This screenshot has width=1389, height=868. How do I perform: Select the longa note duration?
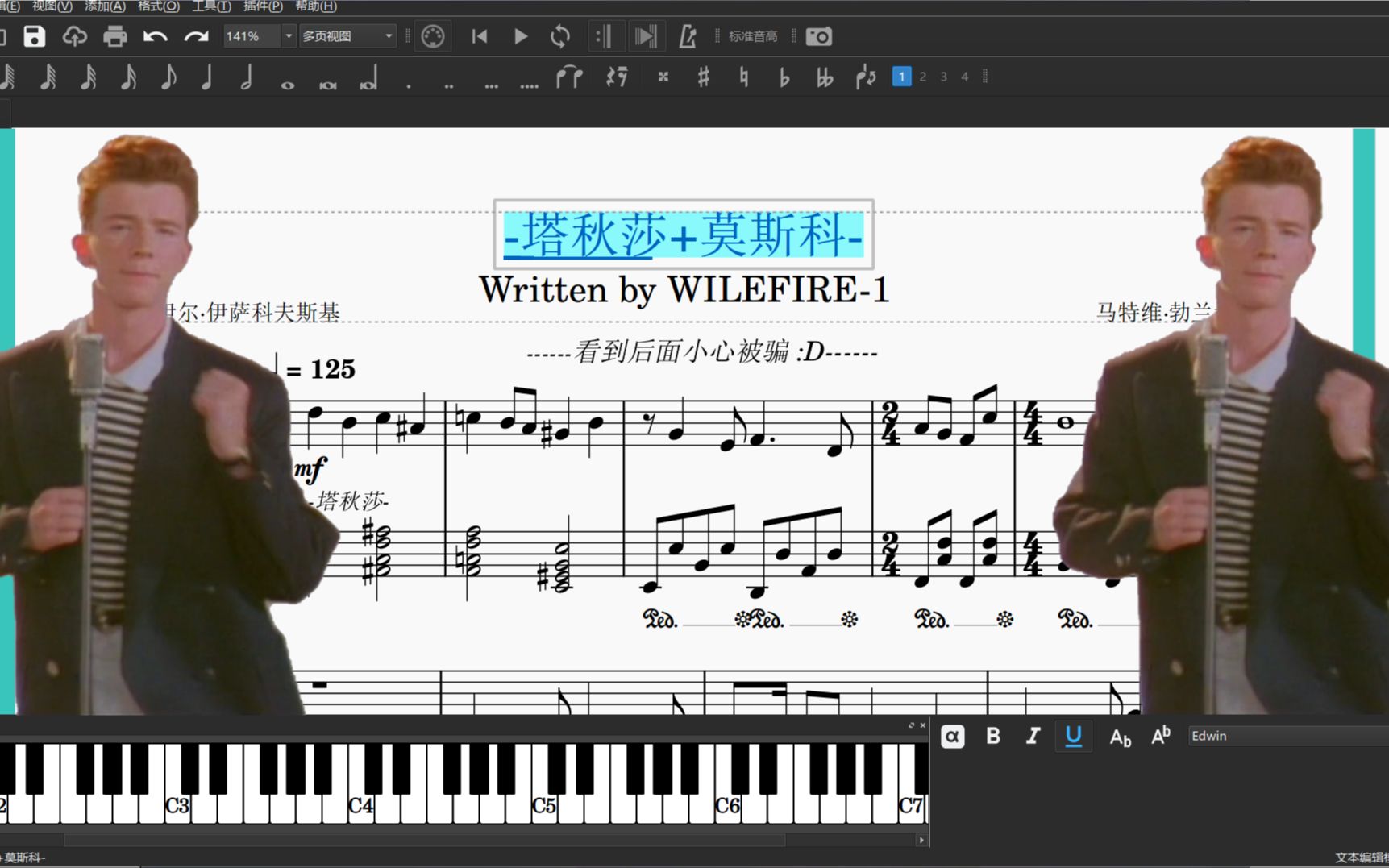[x=368, y=79]
